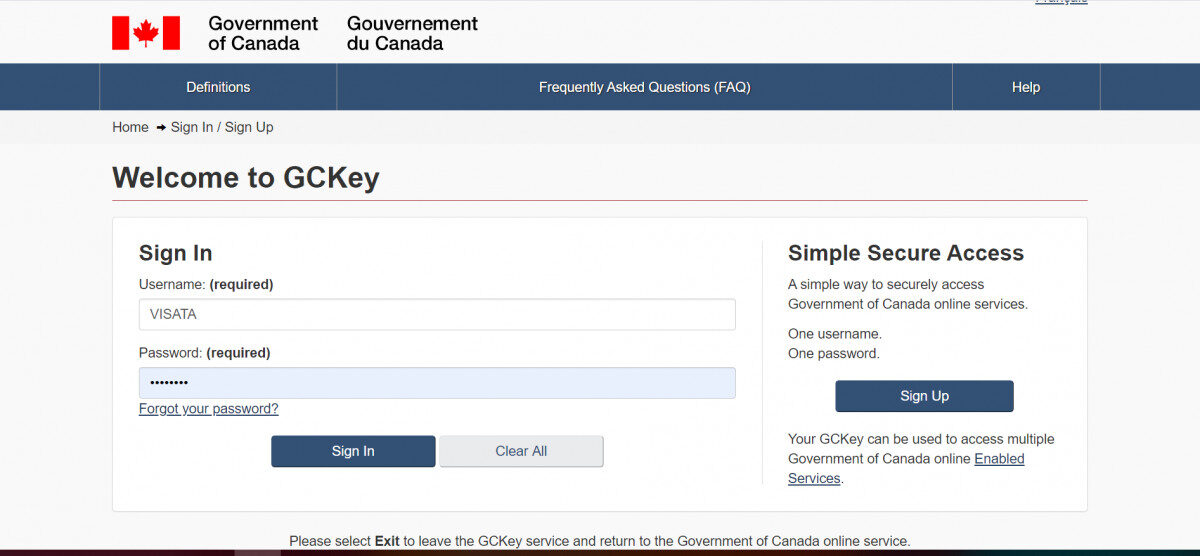The height and width of the screenshot is (556, 1200).
Task: Open Frequently Asked Questions (FAQ)
Action: 644,87
